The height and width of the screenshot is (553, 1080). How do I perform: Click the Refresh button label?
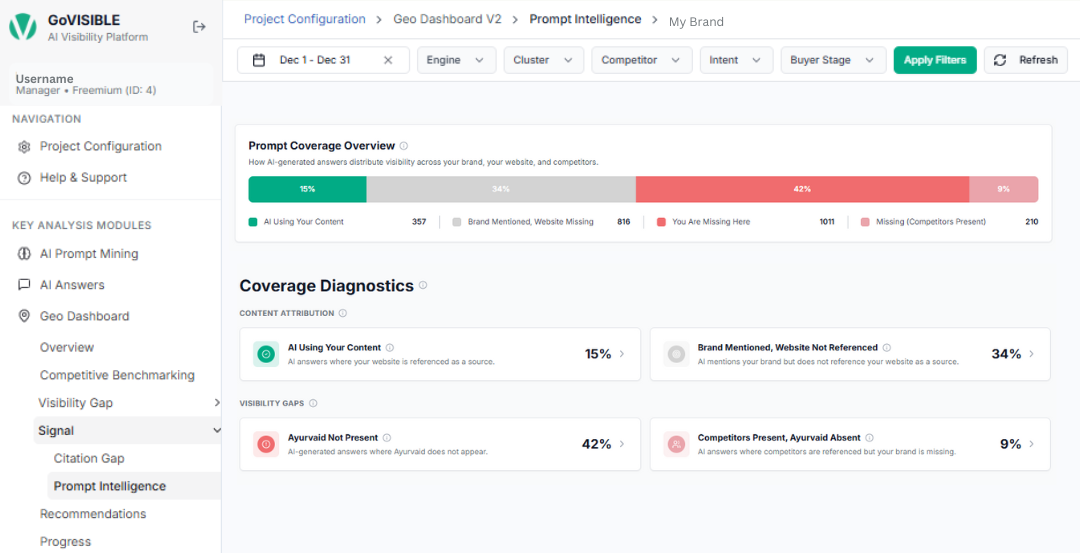(x=1038, y=61)
